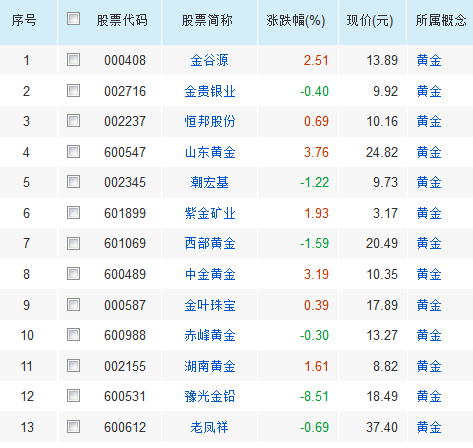Click the 恒邦股份 stock name
Image resolution: width=473 pixels, height=448 pixels.
click(x=210, y=121)
